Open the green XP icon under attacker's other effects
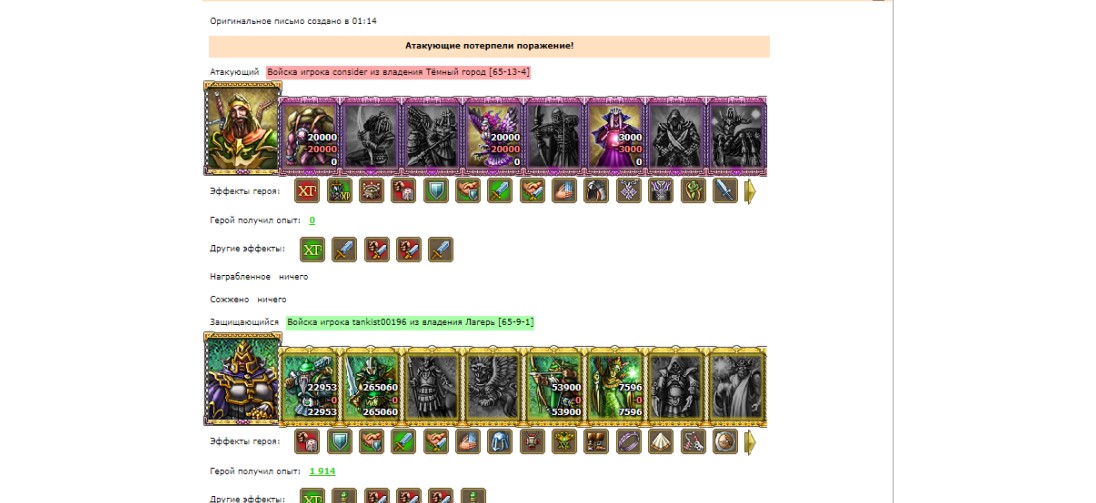Image resolution: width=1096 pixels, height=503 pixels. click(x=312, y=249)
